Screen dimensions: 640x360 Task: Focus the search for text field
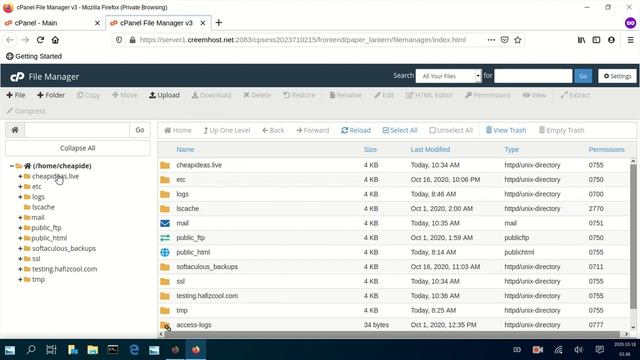pos(533,76)
